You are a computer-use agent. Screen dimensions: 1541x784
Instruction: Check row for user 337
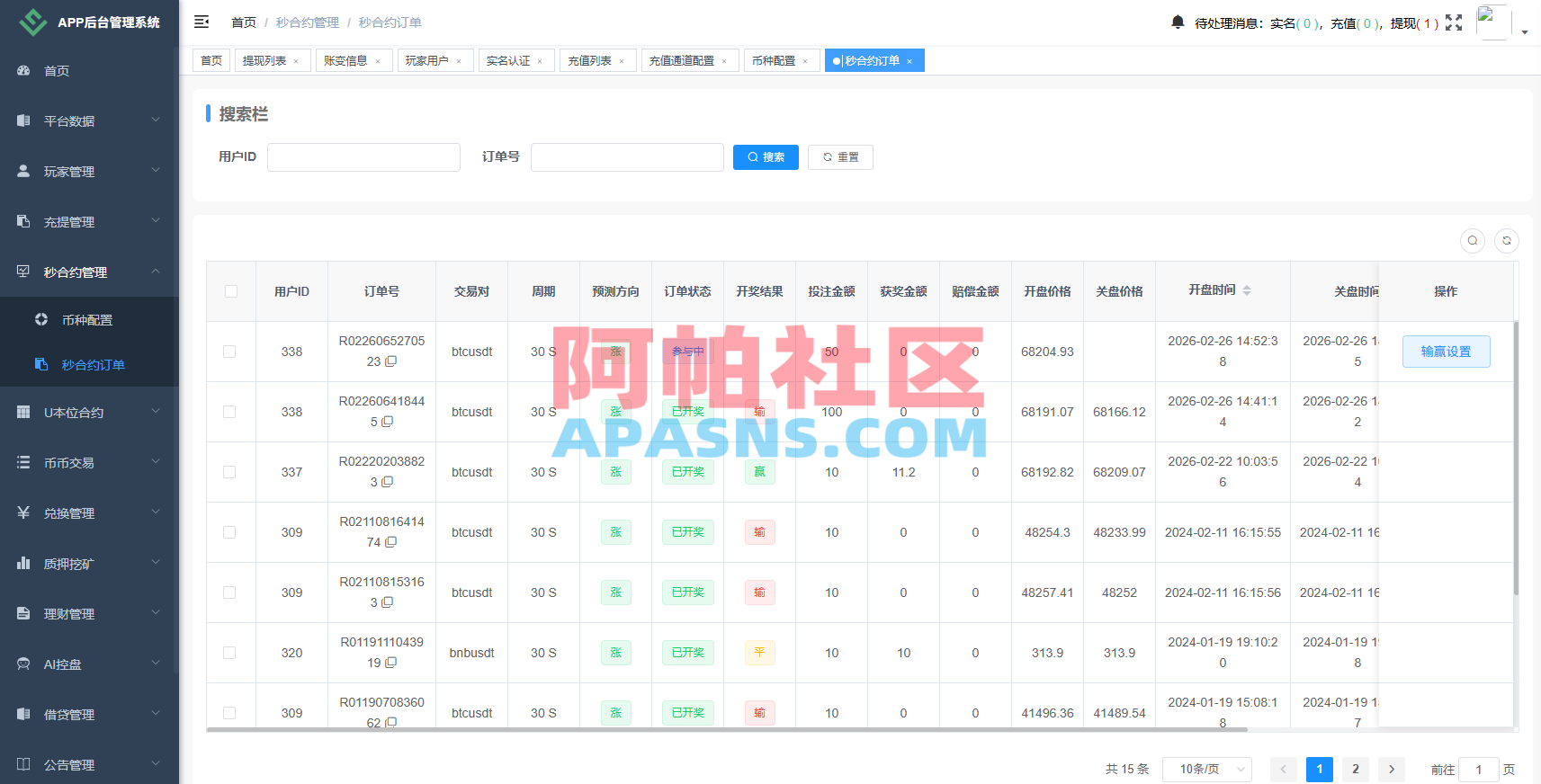[x=229, y=472]
